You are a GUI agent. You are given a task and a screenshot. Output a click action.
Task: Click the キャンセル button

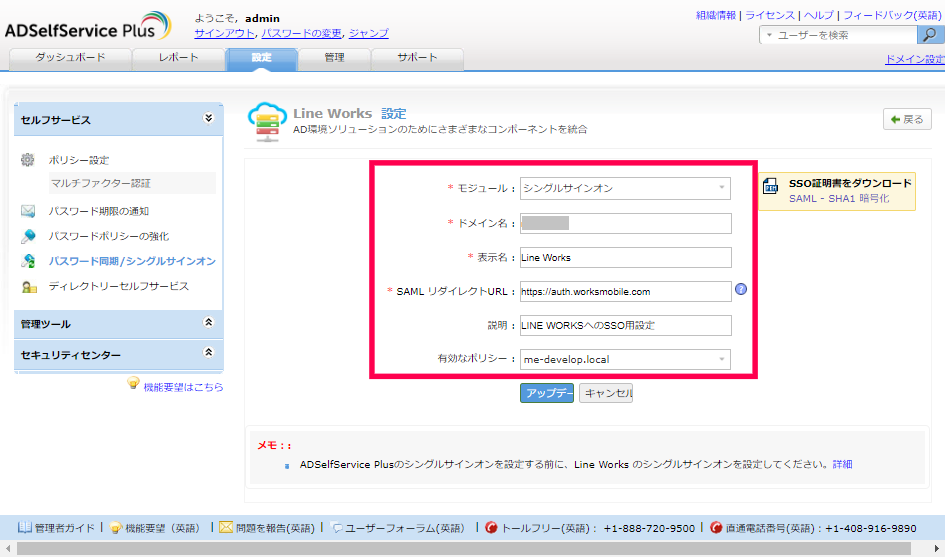point(606,393)
